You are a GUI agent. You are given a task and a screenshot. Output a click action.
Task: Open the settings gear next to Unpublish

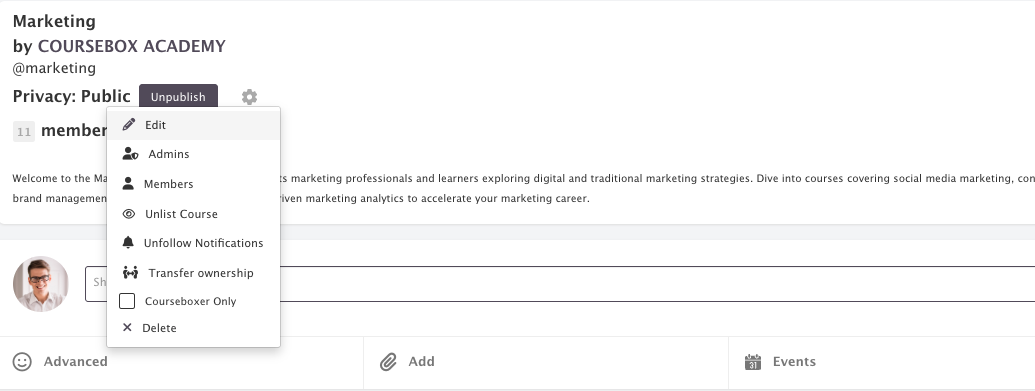[x=249, y=97]
